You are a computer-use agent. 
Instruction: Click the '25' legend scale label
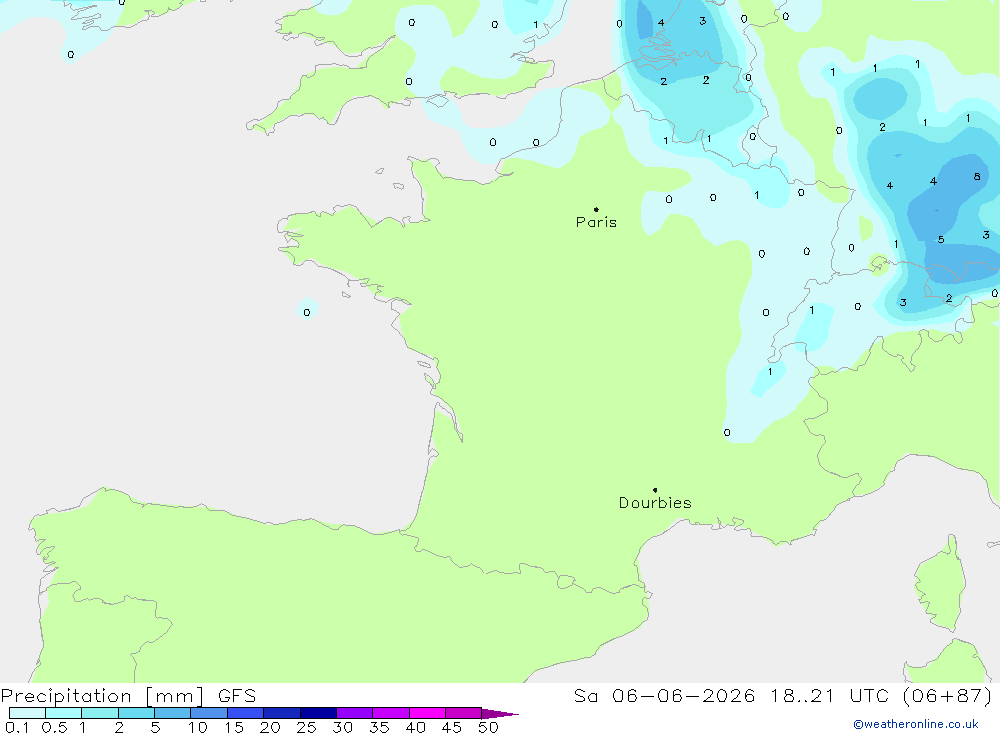306,727
